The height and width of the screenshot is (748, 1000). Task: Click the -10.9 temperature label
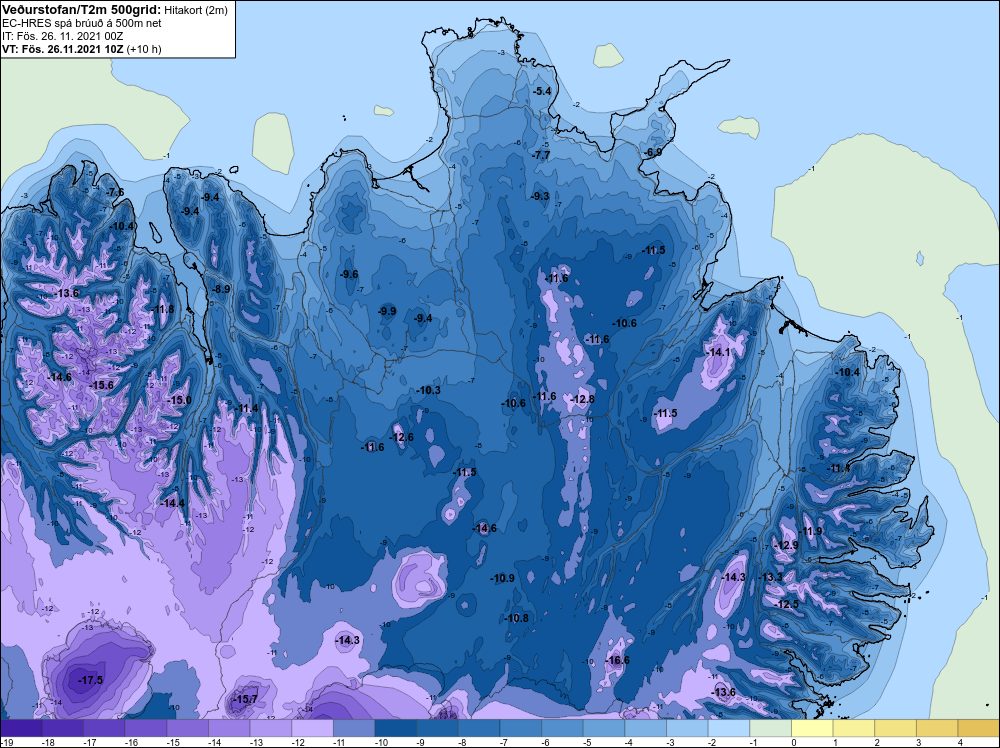[503, 578]
